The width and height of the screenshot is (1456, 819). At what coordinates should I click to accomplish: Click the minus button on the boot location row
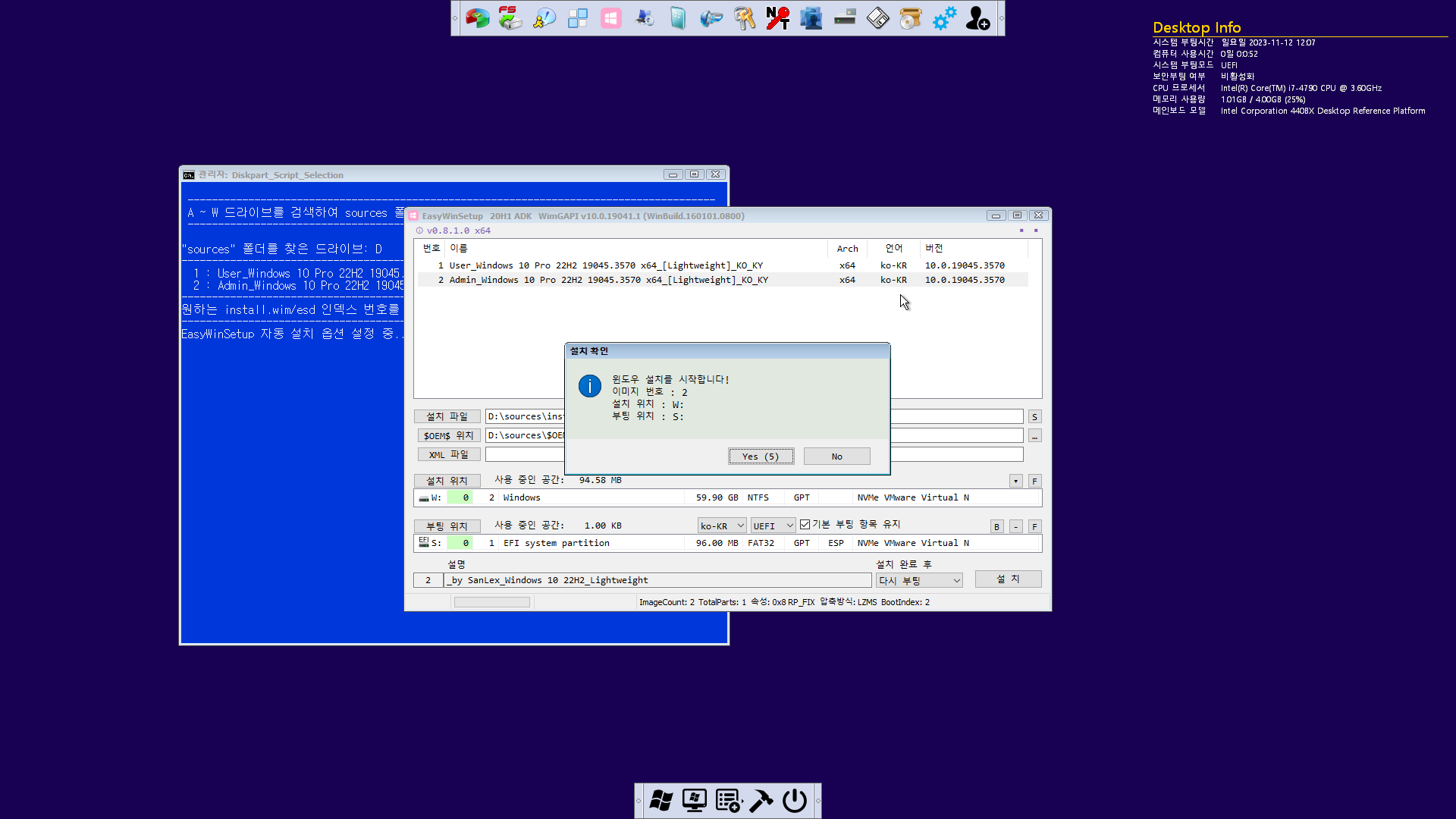[1015, 526]
